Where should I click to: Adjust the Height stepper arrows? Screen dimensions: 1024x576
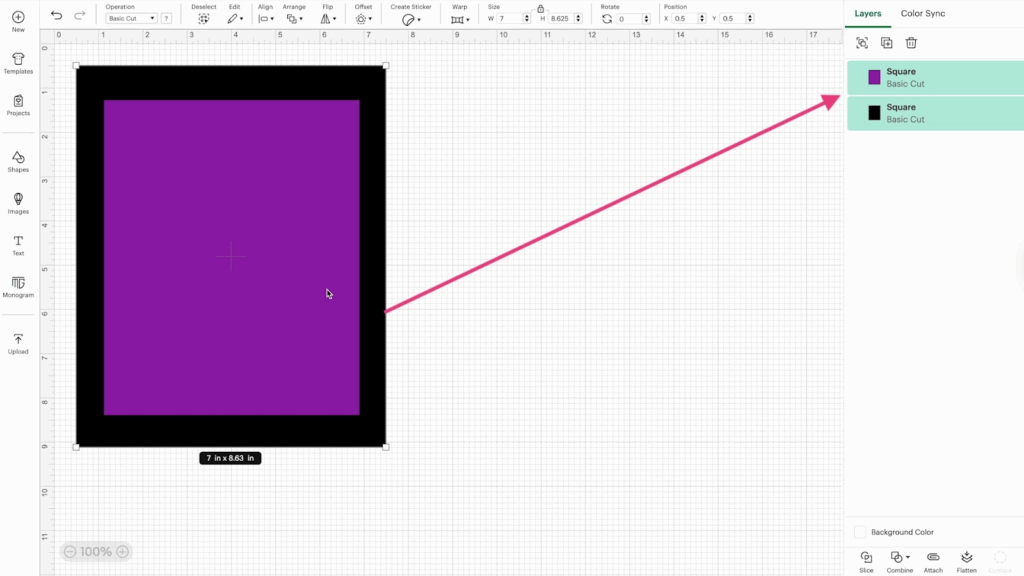coord(579,18)
